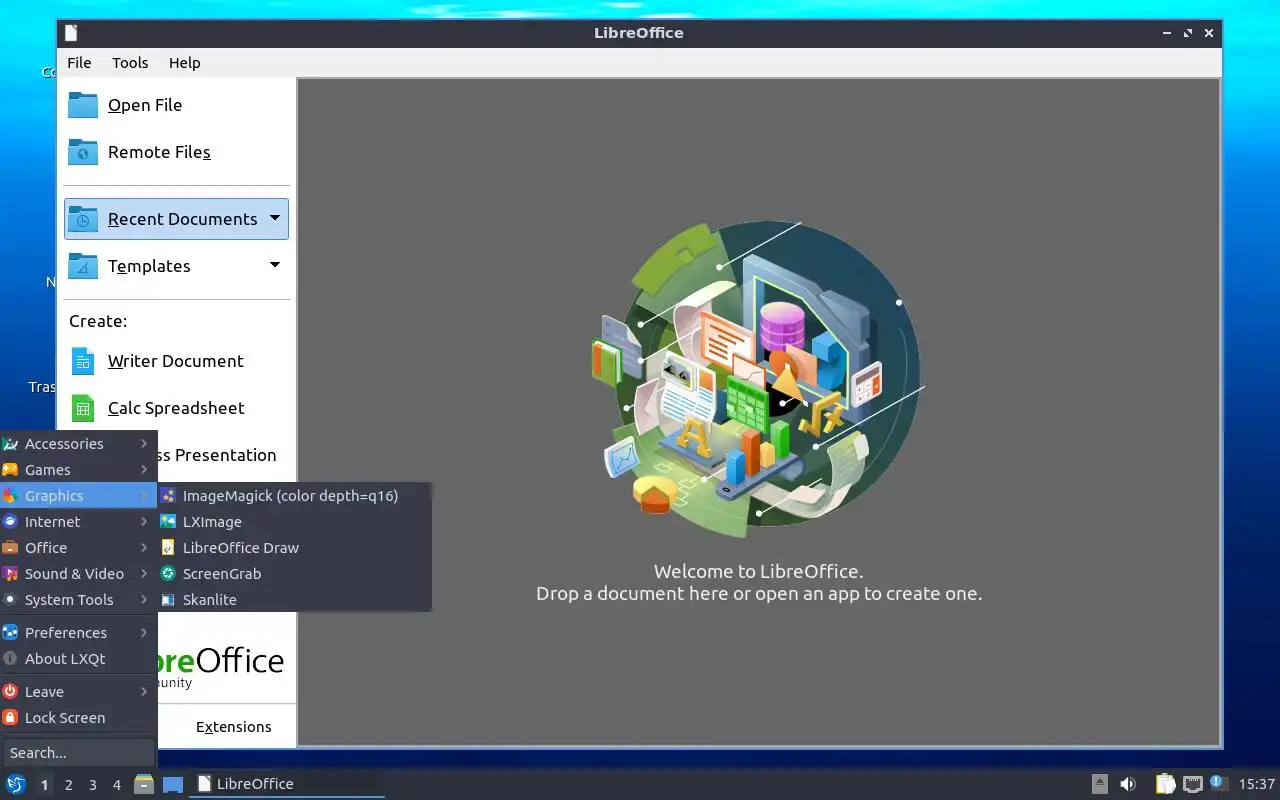Click the 15:37 clock
This screenshot has width=1280, height=800.
(1256, 784)
